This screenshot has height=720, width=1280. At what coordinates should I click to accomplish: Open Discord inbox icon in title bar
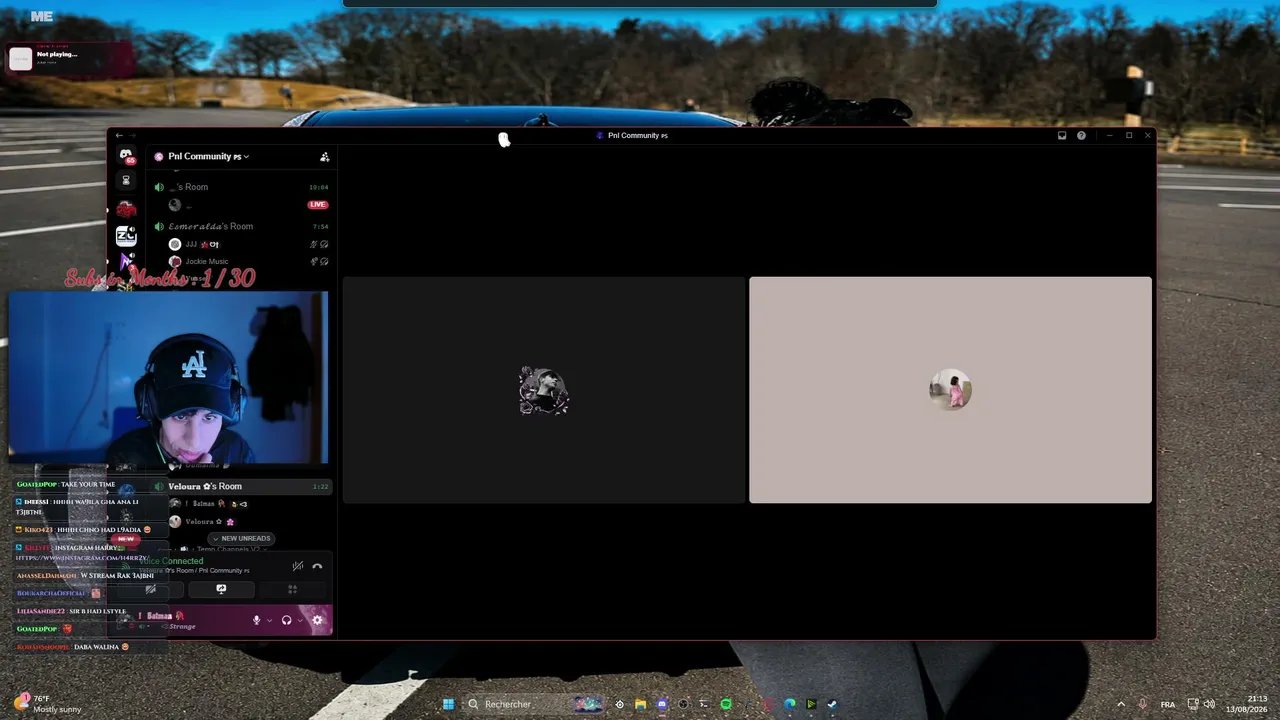[1062, 135]
